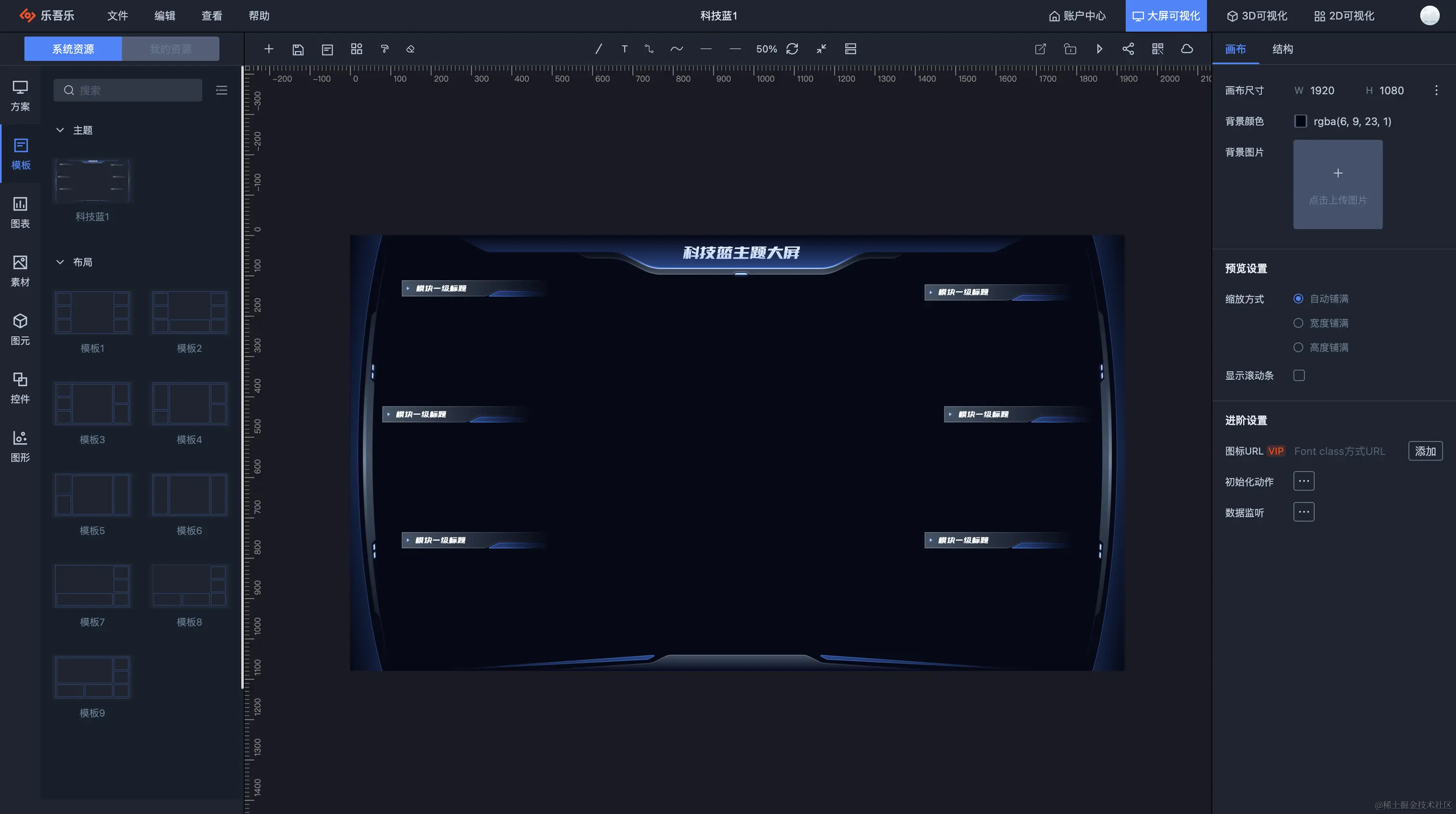1456x814 pixels.
Task: Click the background color swatch
Action: 1300,121
